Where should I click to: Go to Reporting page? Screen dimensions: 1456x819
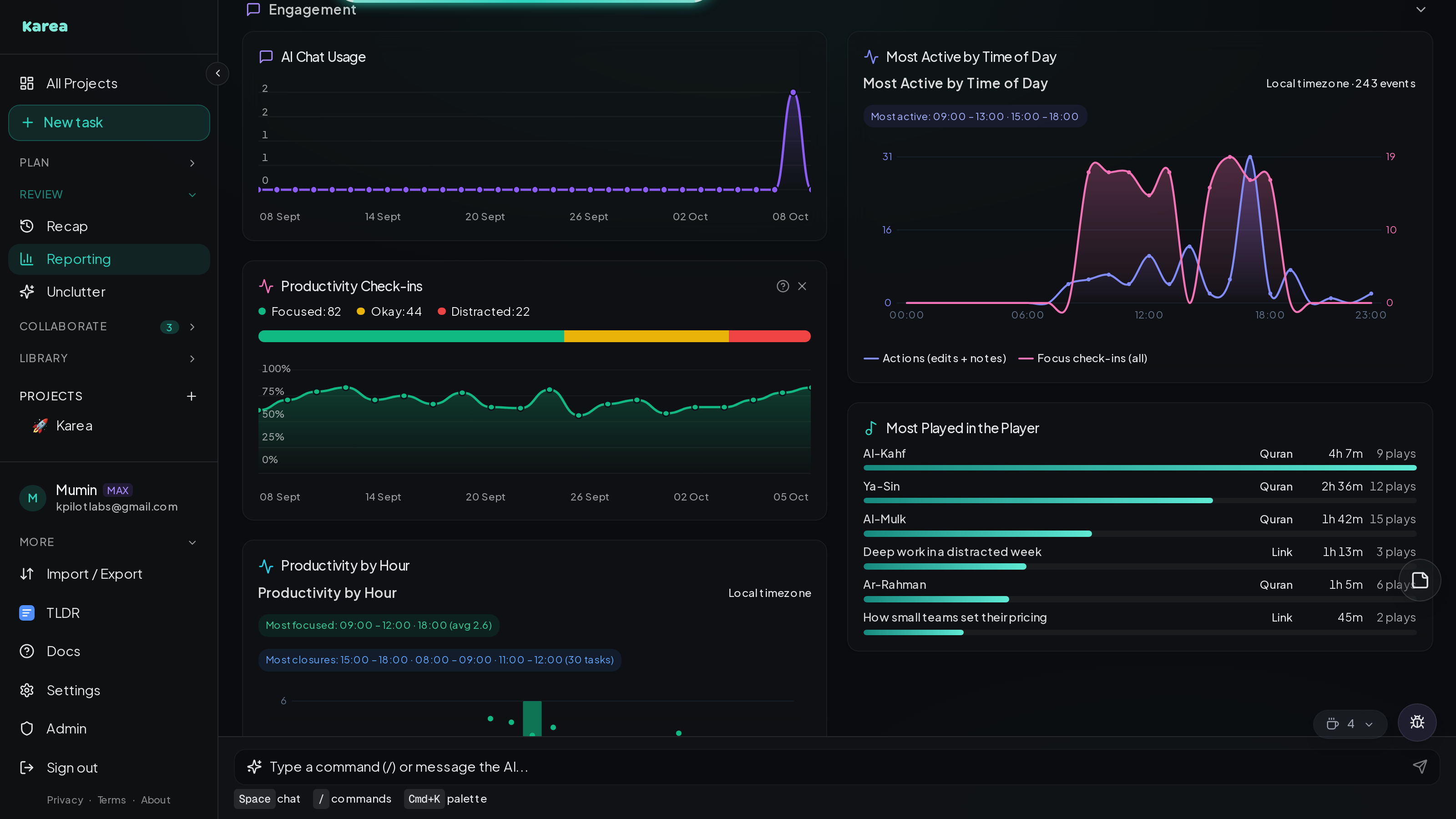(109, 259)
